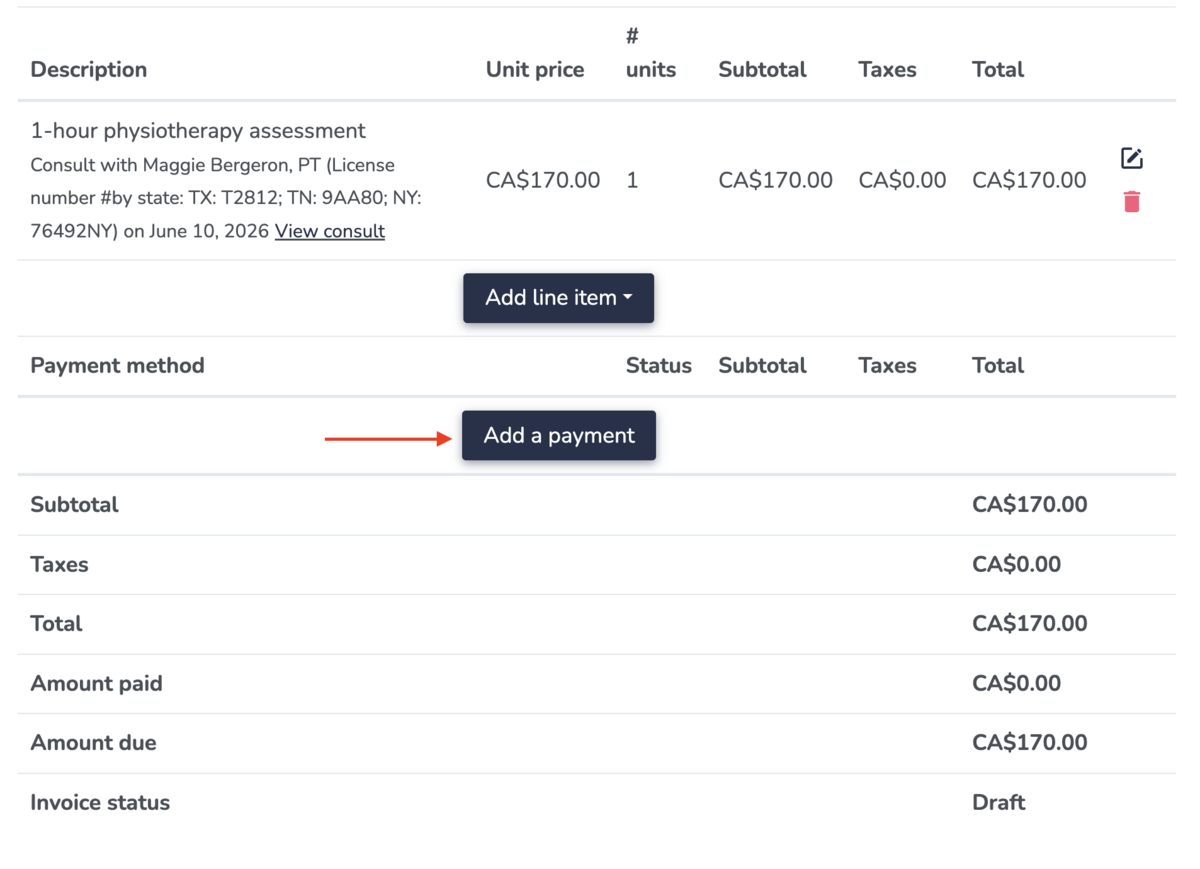
Task: Click the Invoice status row label
Action: pos(100,802)
